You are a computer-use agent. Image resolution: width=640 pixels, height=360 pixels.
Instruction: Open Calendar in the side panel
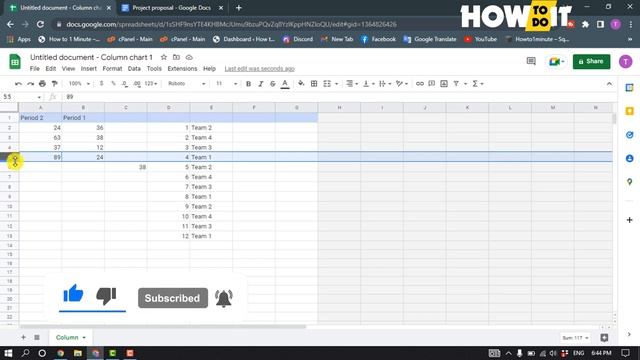tap(629, 88)
